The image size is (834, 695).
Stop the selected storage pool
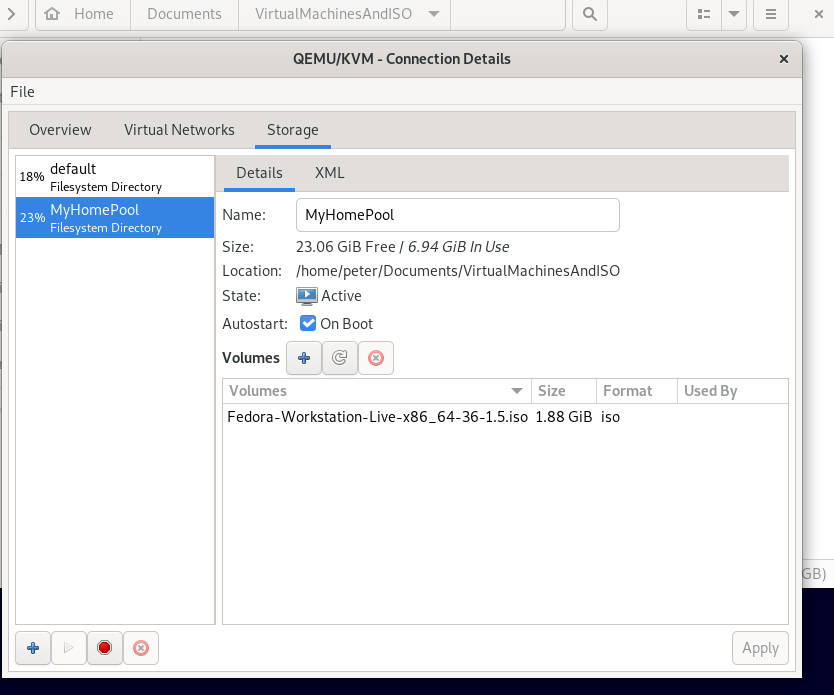click(105, 648)
